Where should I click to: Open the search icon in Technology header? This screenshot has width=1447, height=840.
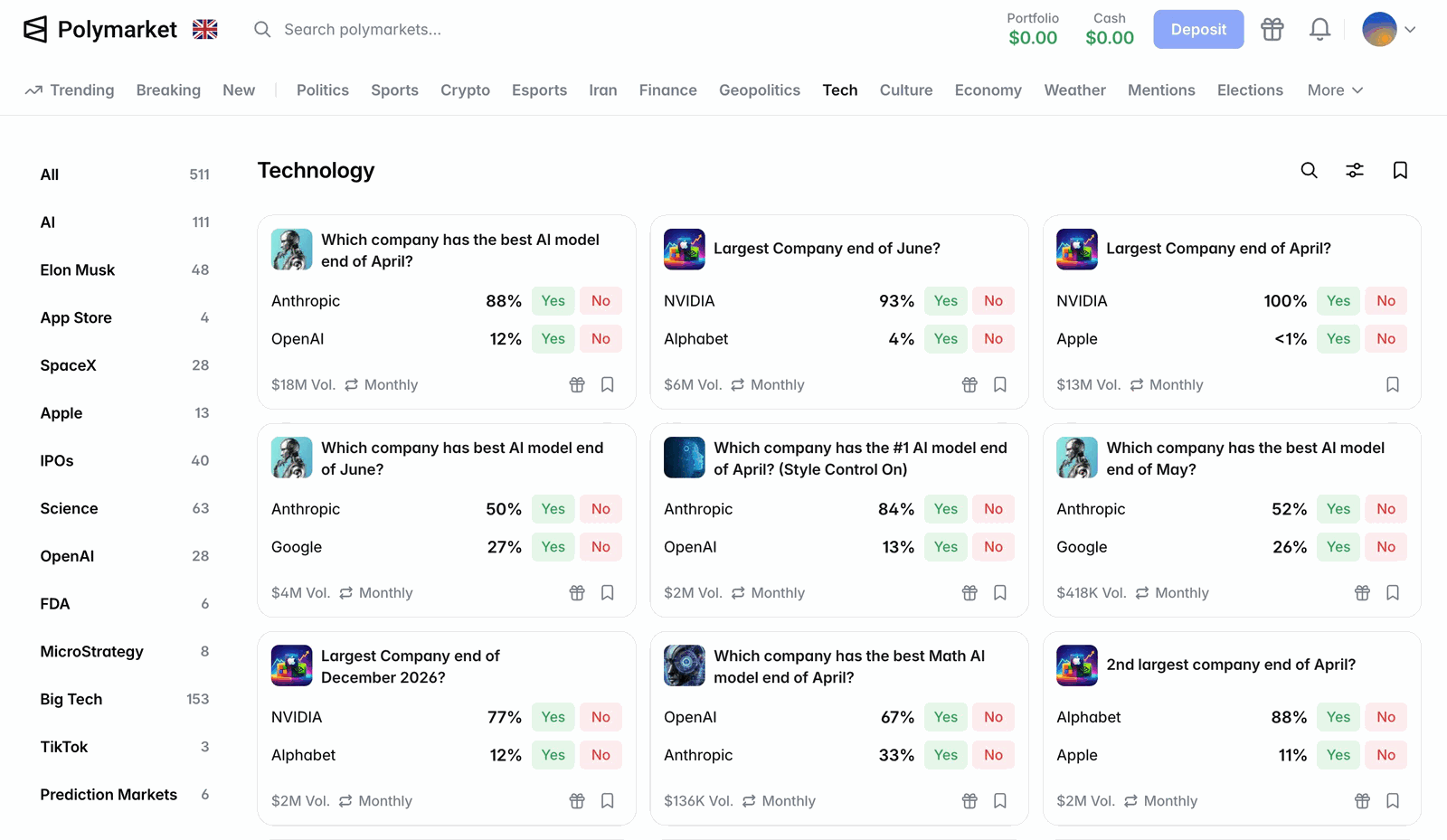(x=1309, y=170)
